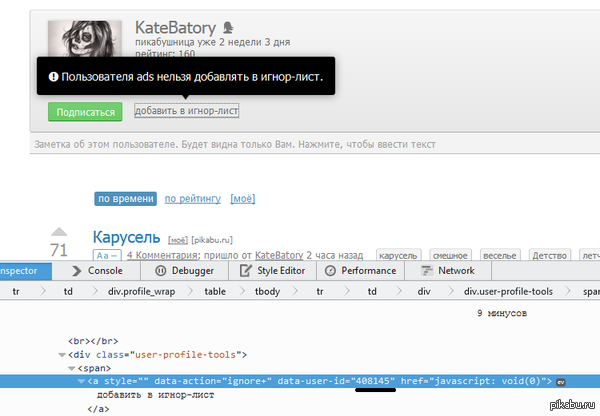This screenshot has width=600, height=416.
Task: Click the Console tab icon
Action: [77, 270]
